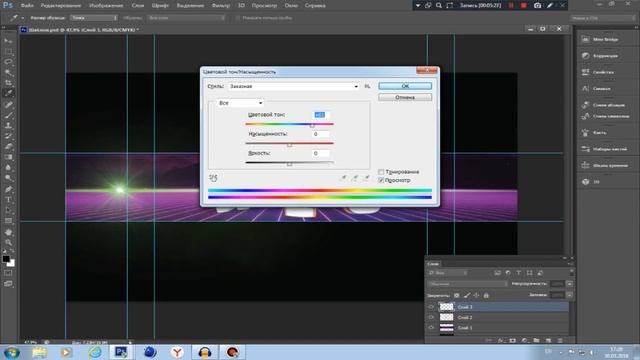Select the Clone Stamp tool
The height and width of the screenshot is (360, 640).
8,126
